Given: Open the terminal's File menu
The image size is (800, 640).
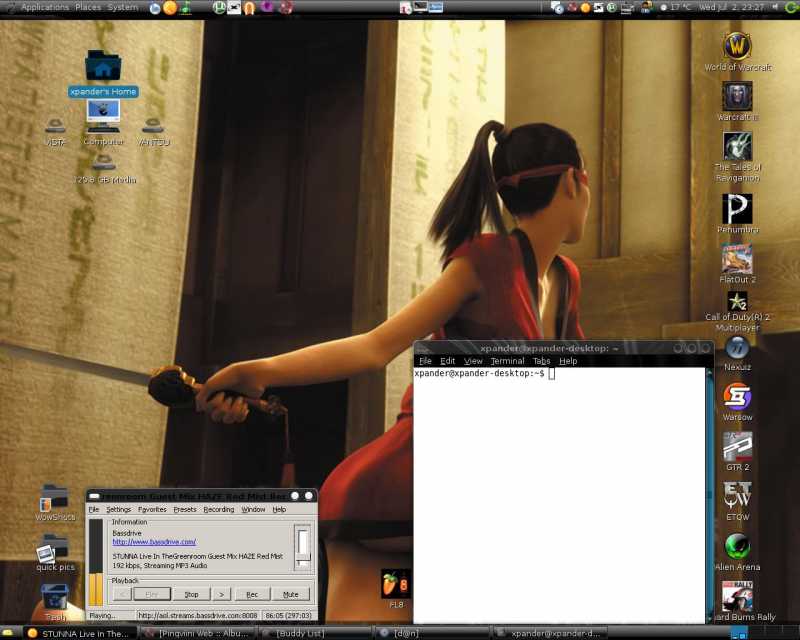Looking at the screenshot, I should 425,361.
